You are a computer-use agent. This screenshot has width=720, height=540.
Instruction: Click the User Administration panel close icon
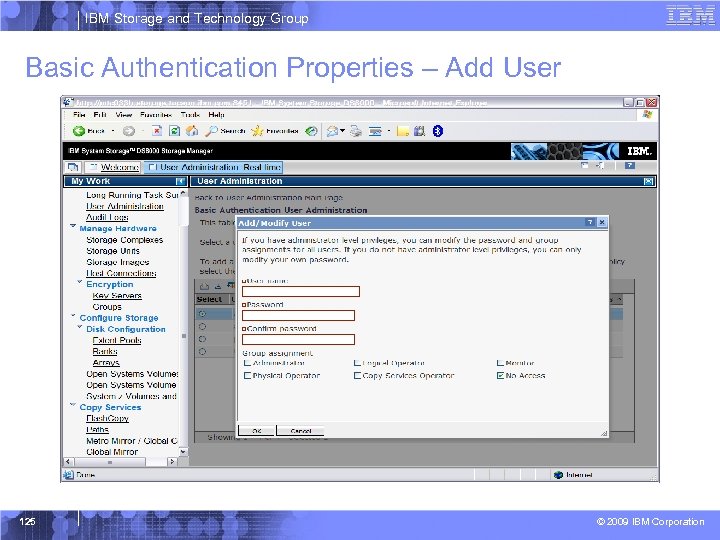[x=648, y=181]
